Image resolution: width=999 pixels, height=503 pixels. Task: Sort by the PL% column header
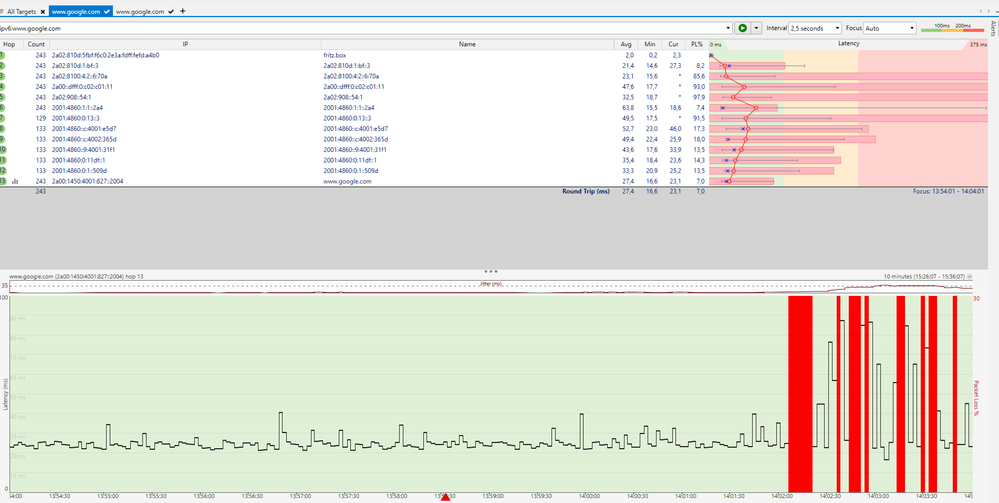pyautogui.click(x=696, y=45)
